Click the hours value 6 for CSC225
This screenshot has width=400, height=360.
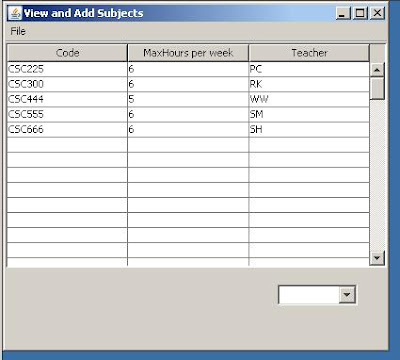188,69
